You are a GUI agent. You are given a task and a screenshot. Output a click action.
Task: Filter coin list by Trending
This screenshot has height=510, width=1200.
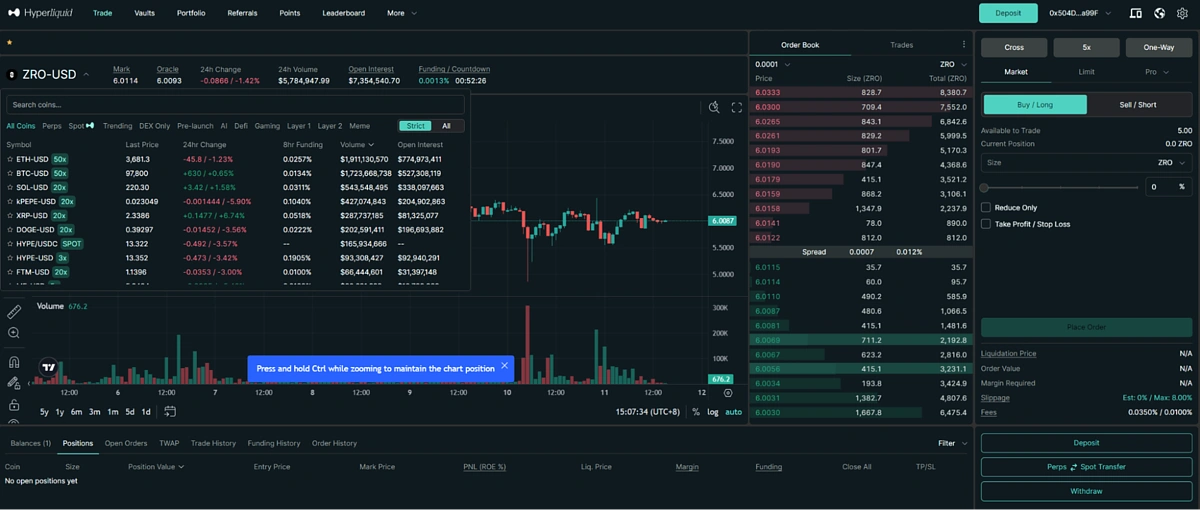pyautogui.click(x=117, y=126)
